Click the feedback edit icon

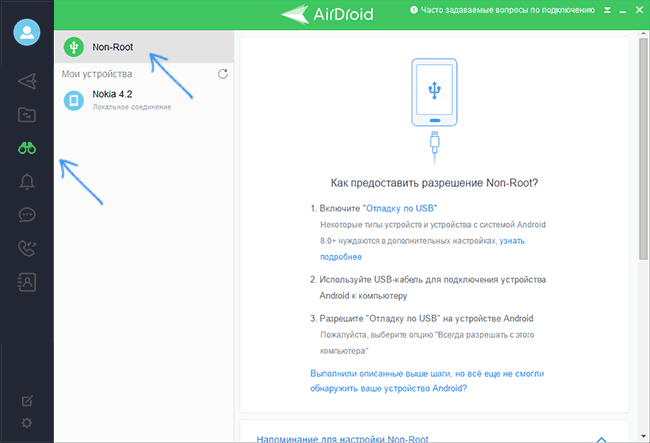(27, 401)
